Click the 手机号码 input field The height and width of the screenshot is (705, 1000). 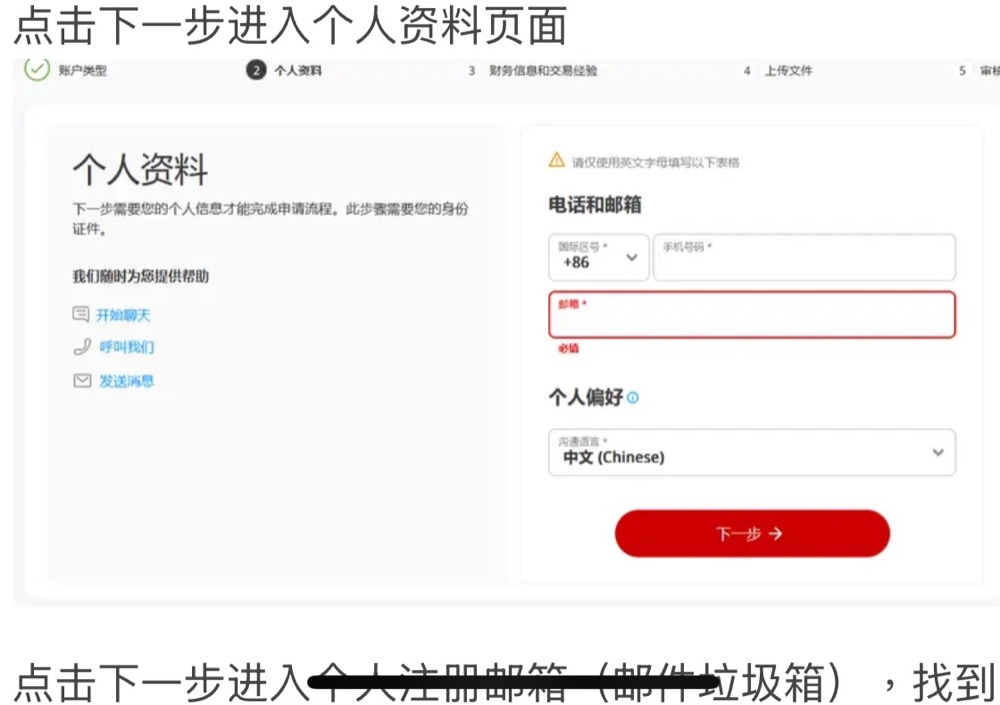tap(804, 257)
